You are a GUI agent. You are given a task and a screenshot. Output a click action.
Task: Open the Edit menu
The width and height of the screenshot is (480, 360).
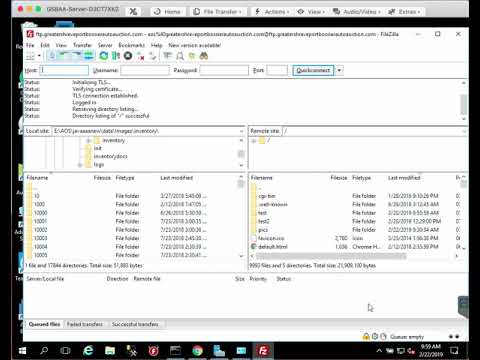click(45, 45)
